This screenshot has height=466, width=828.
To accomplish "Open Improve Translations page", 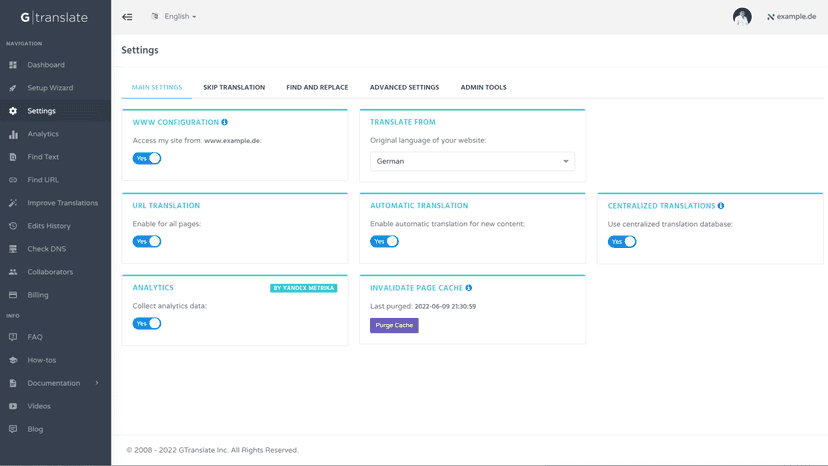I will point(63,203).
